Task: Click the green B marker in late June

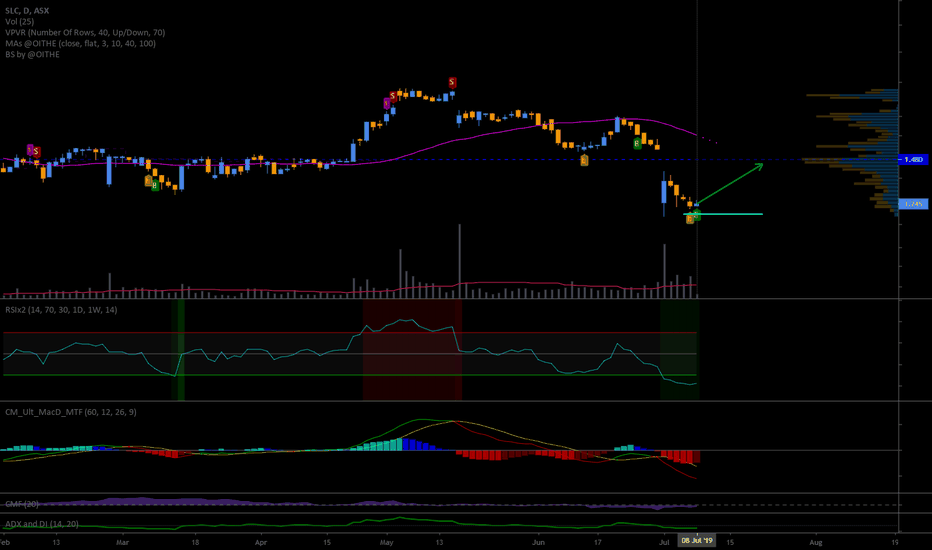Action: (637, 143)
